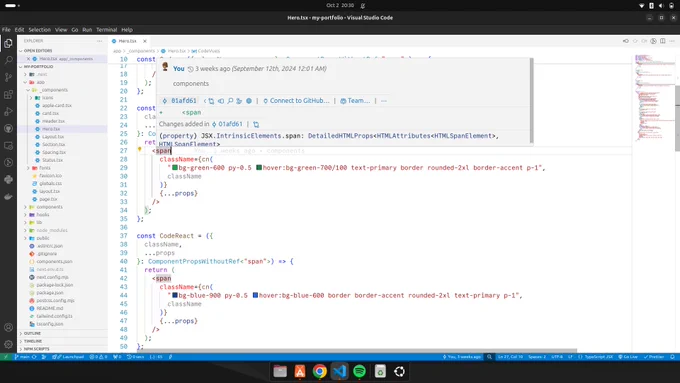Click the 01afd61 commit link in hover toolbar
This screenshot has height=383, width=680.
(x=180, y=101)
